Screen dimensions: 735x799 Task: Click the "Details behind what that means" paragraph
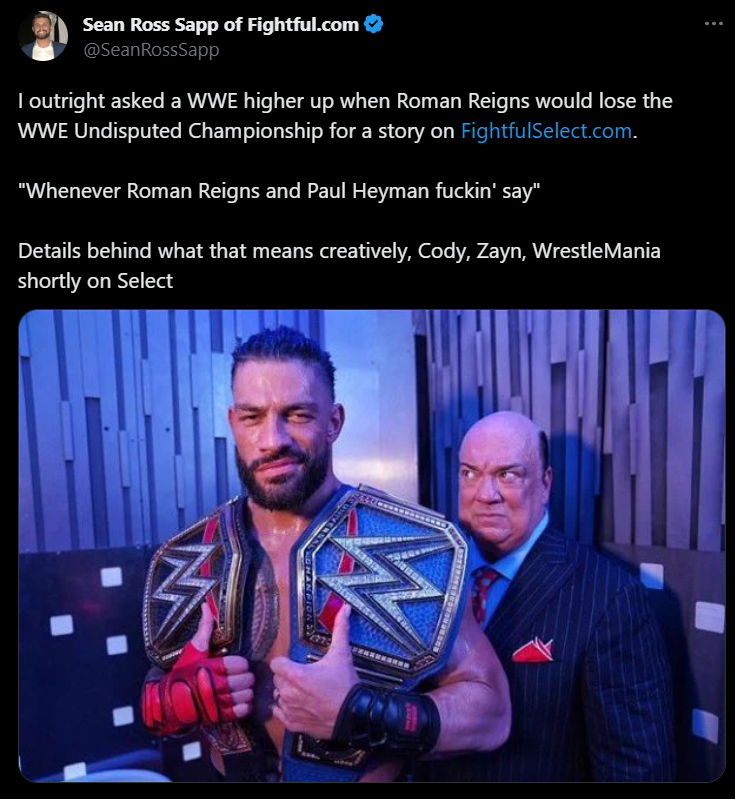[339, 265]
